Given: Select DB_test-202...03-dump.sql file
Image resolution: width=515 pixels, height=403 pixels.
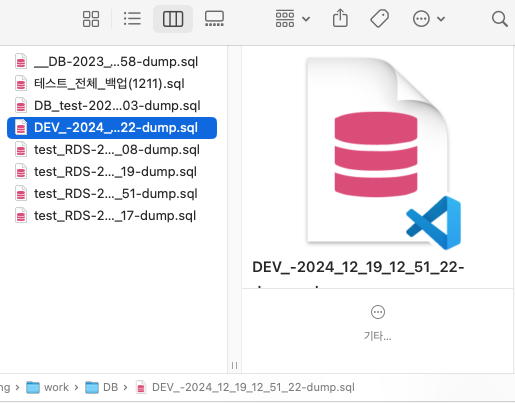Looking at the screenshot, I should tap(112, 106).
